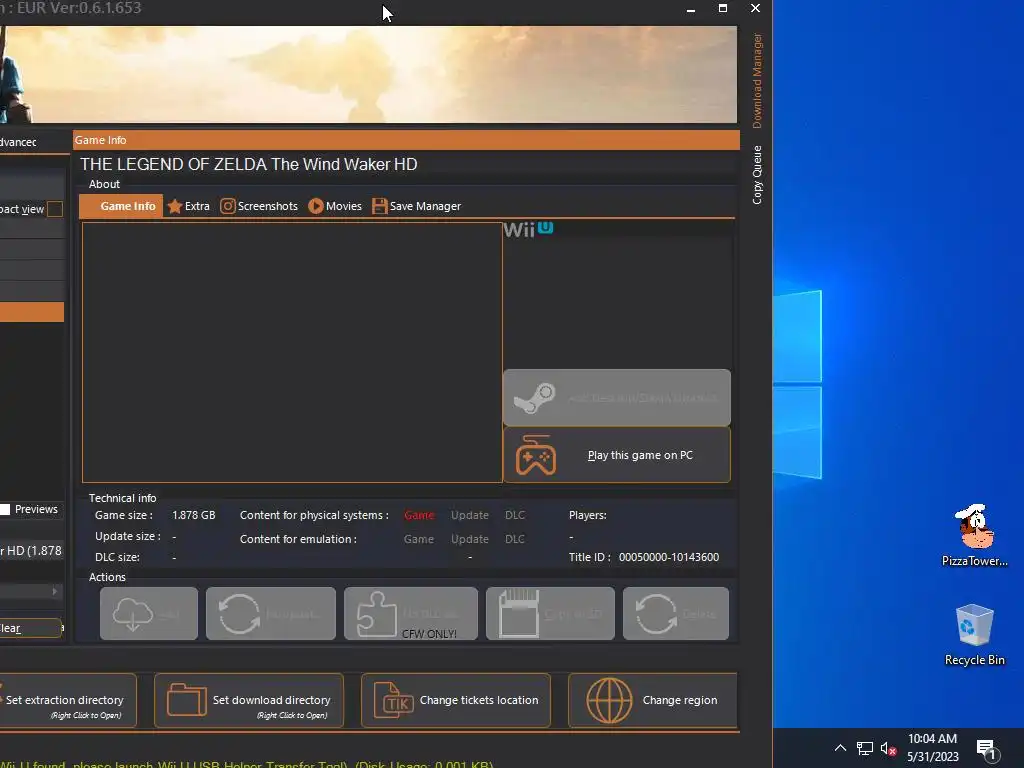This screenshot has height=768, width=1024.
Task: Click the Set download directory folder icon
Action: [187, 700]
